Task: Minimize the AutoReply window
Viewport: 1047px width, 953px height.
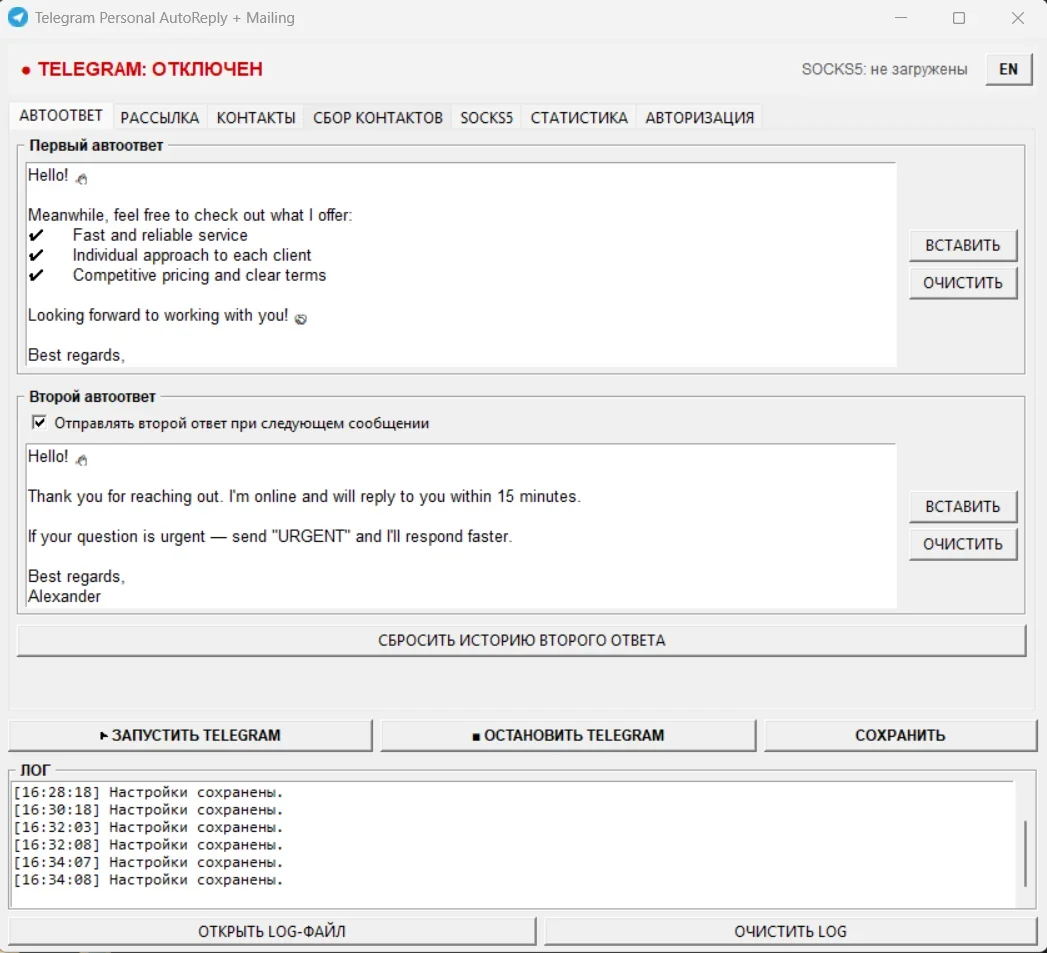Action: (x=901, y=18)
